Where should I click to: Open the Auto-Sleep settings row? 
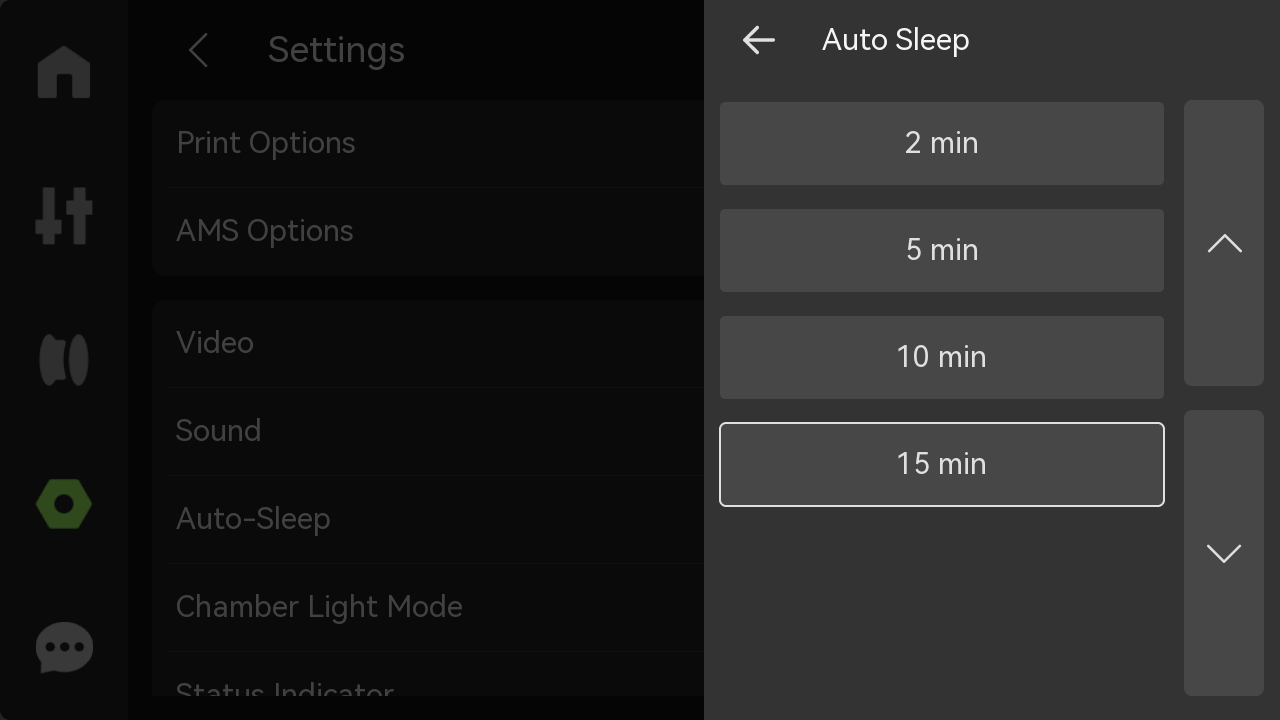[x=428, y=519]
